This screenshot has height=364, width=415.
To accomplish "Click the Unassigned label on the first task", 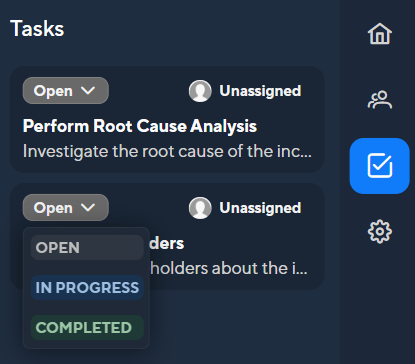I will coord(260,91).
